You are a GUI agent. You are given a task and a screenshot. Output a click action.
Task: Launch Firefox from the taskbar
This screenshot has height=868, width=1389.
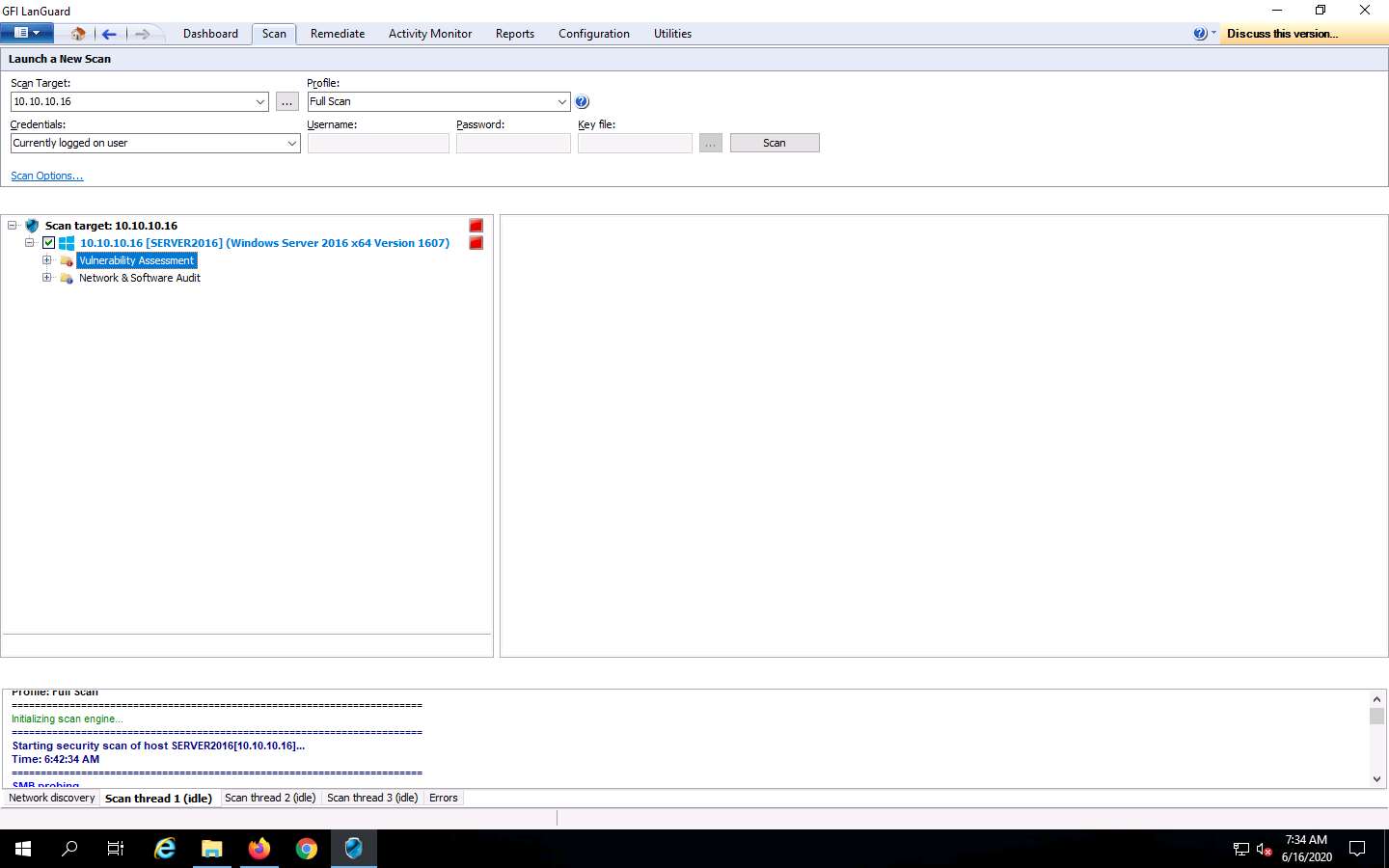pos(259,849)
